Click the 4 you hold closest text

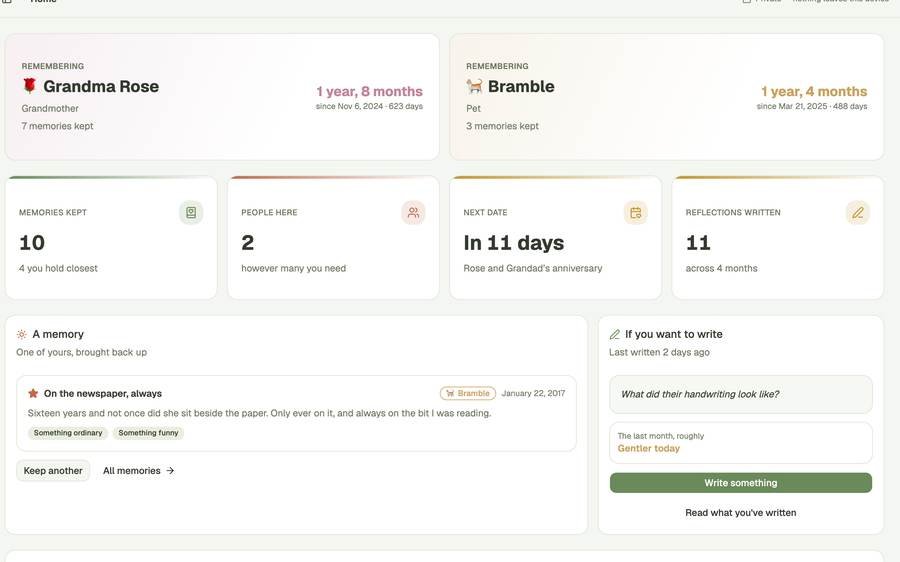coord(58,268)
